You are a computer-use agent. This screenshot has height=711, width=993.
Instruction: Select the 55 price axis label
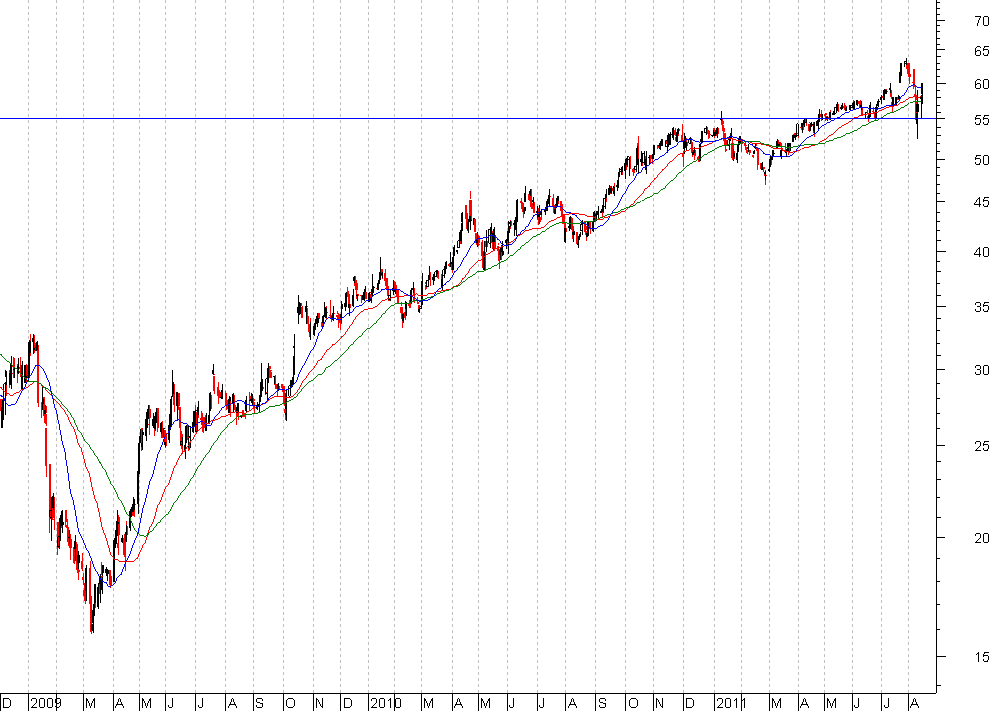[x=981, y=120]
